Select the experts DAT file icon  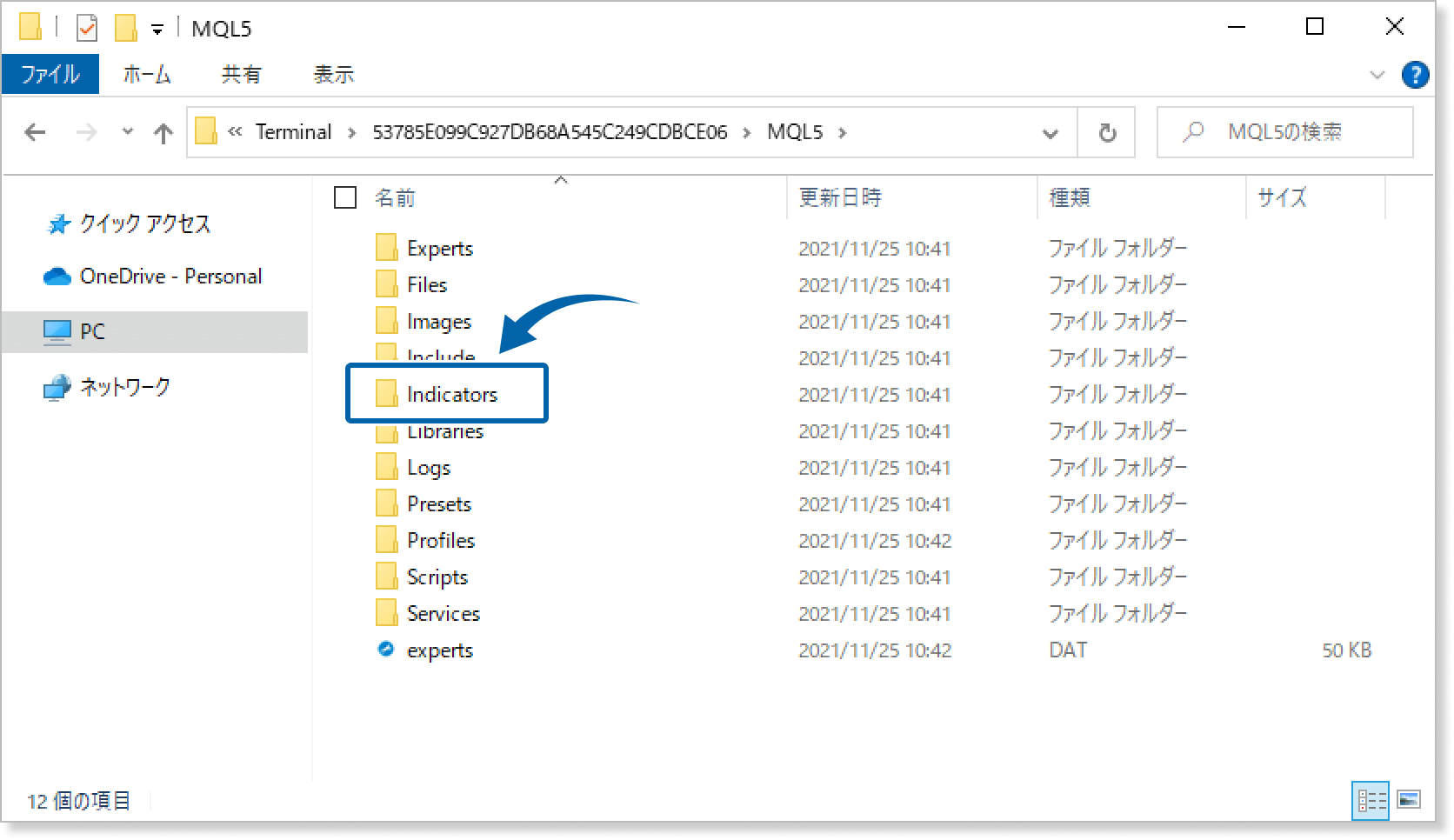[386, 649]
